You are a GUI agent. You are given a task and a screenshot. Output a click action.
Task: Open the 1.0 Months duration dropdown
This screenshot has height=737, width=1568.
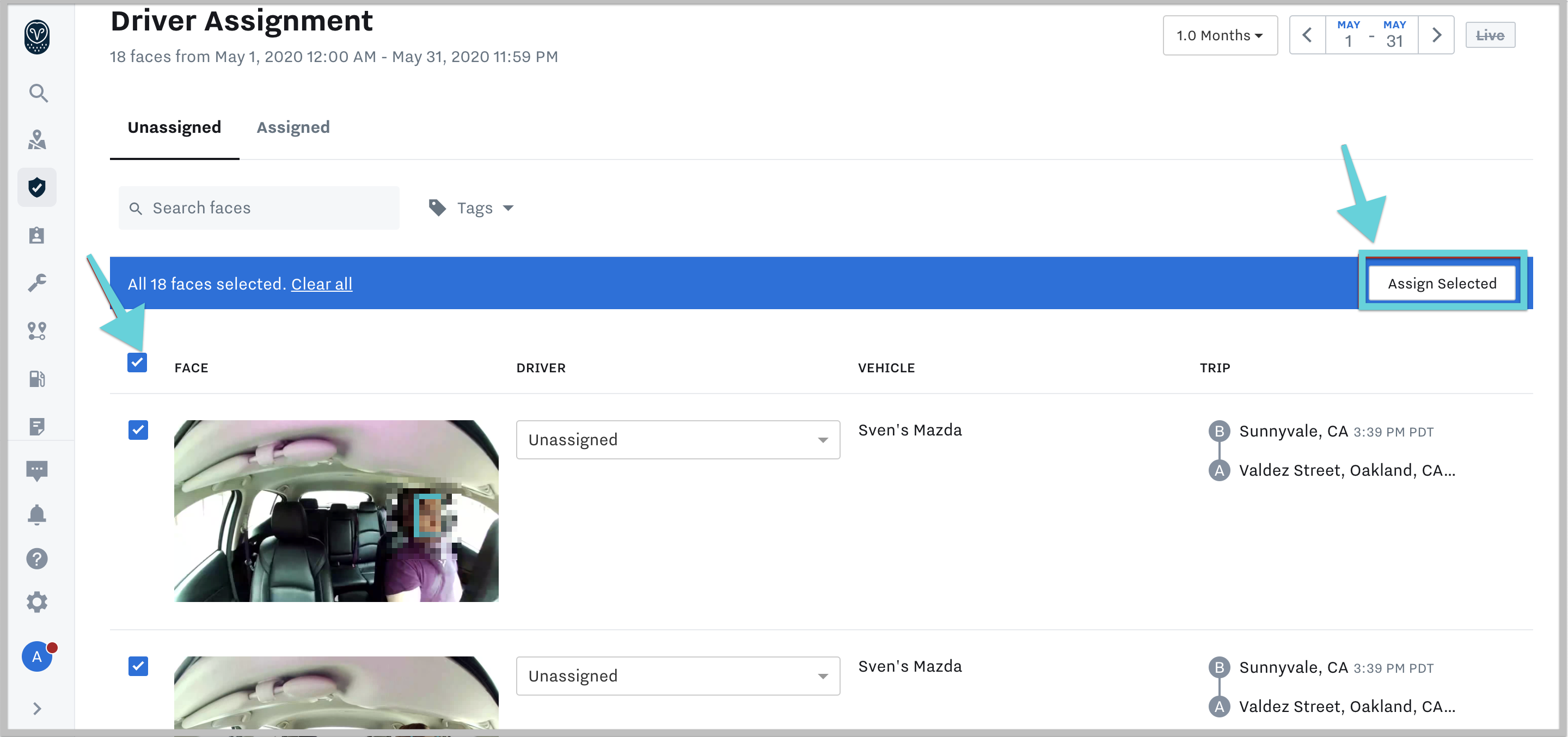click(x=1220, y=35)
